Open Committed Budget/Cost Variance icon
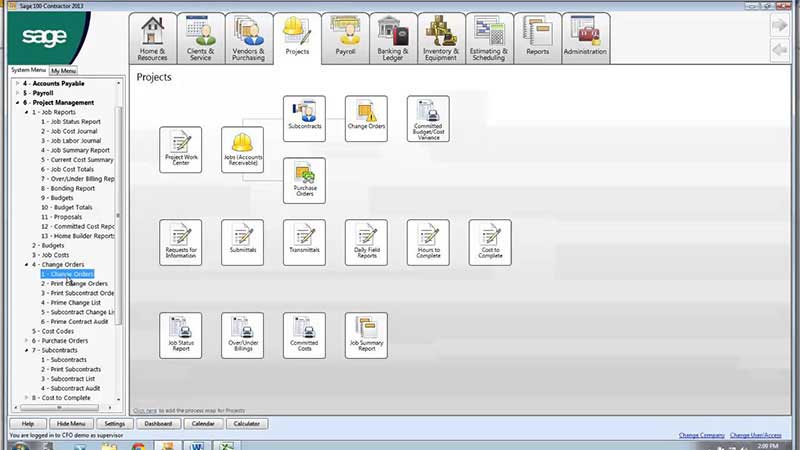The height and width of the screenshot is (450, 800). point(428,118)
